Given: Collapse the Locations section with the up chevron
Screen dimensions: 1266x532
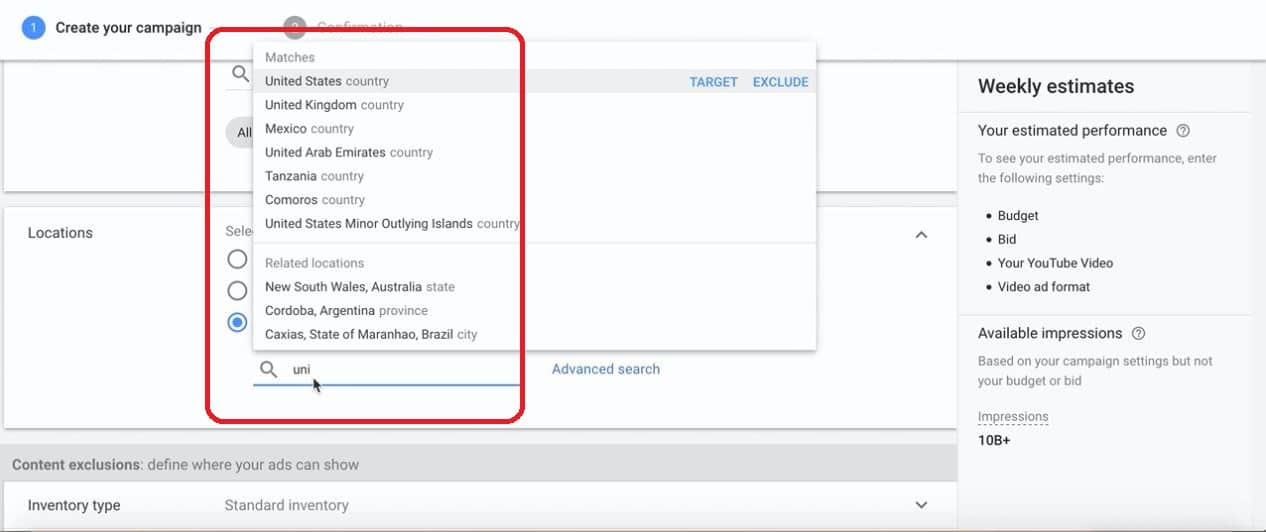Looking at the screenshot, I should pos(921,235).
